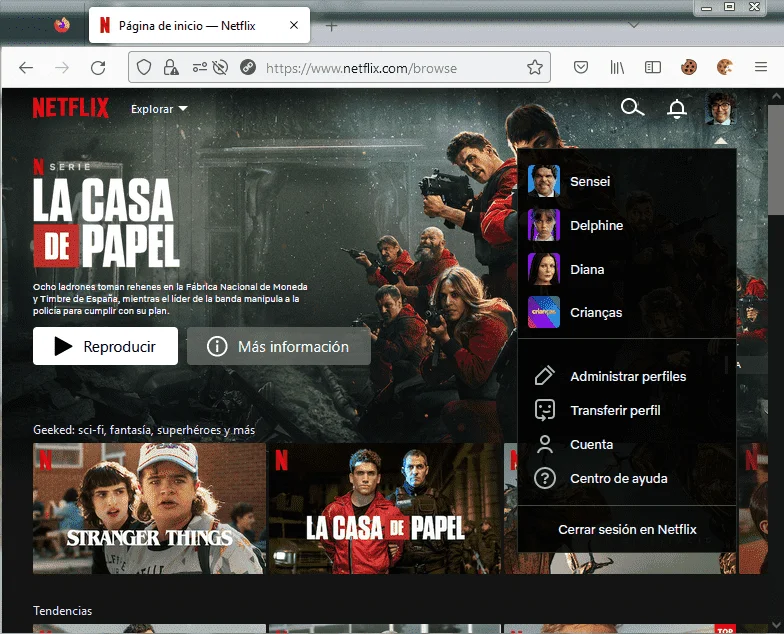Click the Tendencias row heading
The image size is (784, 634).
[62, 610]
